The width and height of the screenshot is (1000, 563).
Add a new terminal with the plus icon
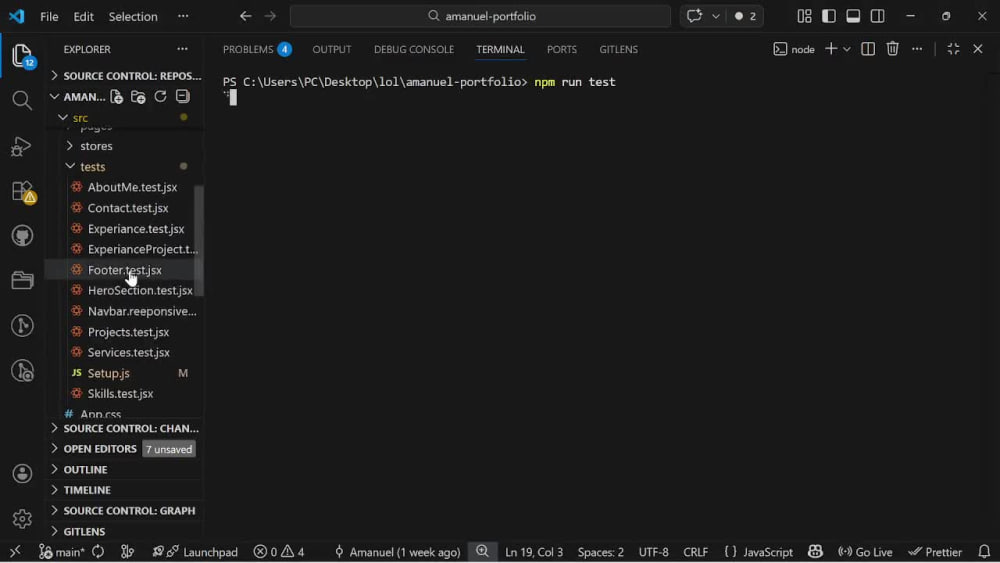coord(831,49)
